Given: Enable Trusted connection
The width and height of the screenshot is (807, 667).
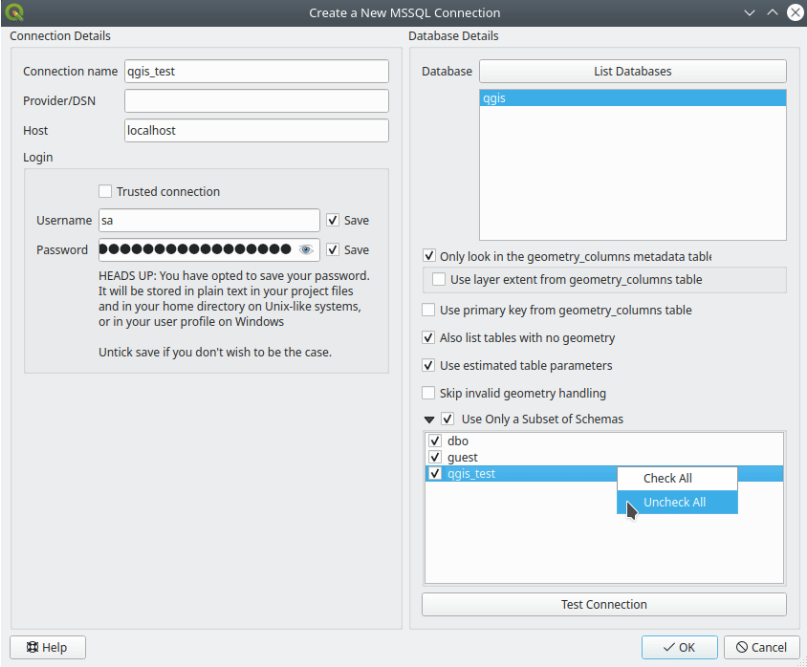Looking at the screenshot, I should tap(103, 191).
